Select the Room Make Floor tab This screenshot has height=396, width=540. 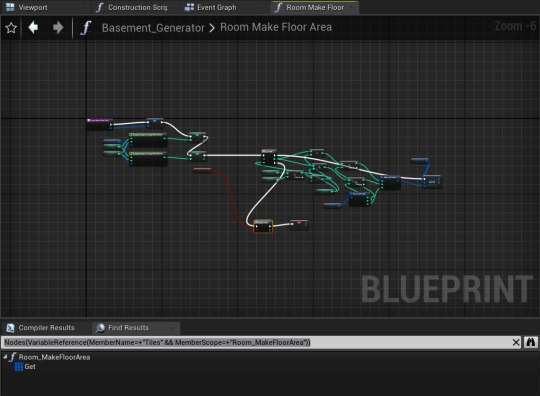pyautogui.click(x=315, y=7)
